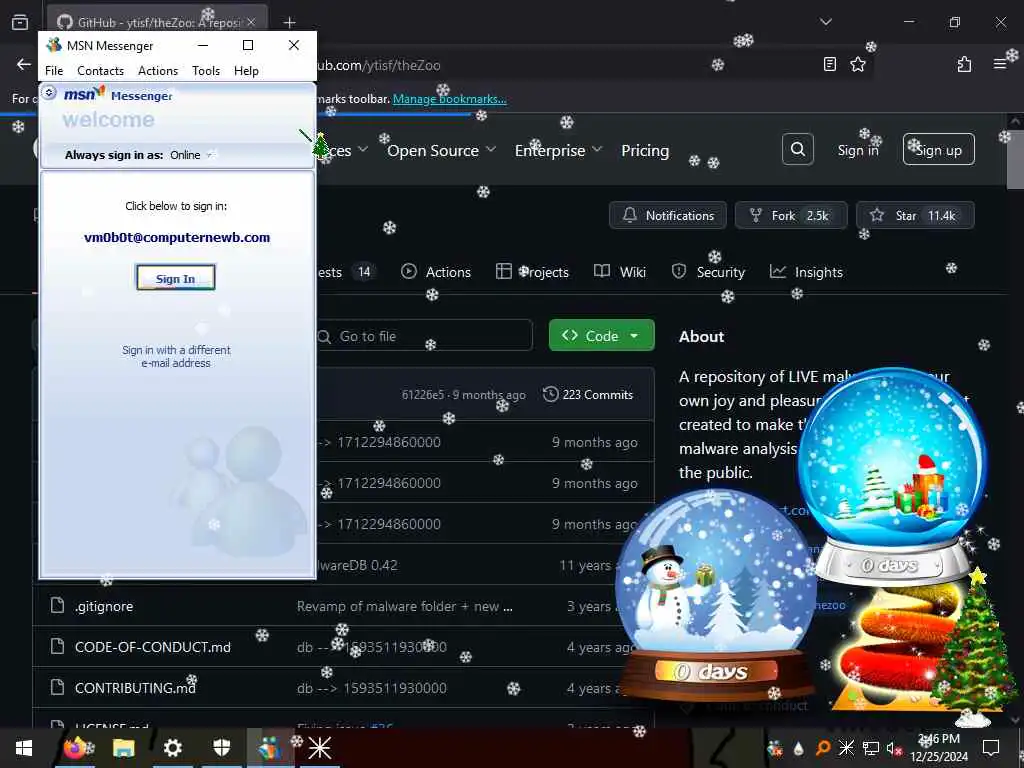This screenshot has height=768, width=1024.
Task: Open the repository Insights tab
Action: pyautogui.click(x=806, y=272)
